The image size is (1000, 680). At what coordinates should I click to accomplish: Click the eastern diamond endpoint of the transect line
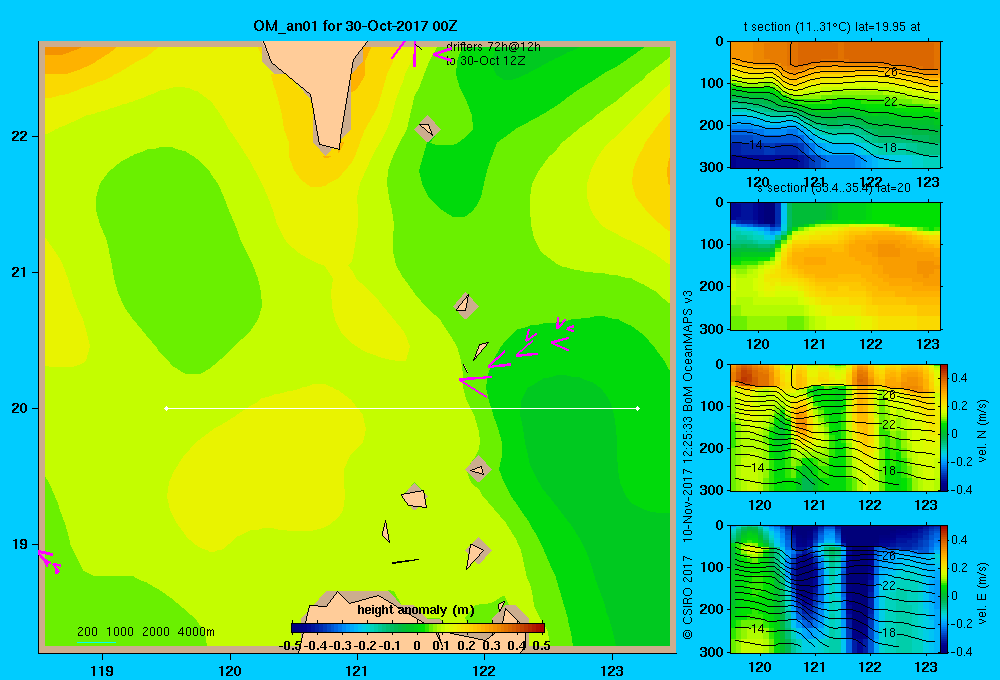tap(638, 408)
